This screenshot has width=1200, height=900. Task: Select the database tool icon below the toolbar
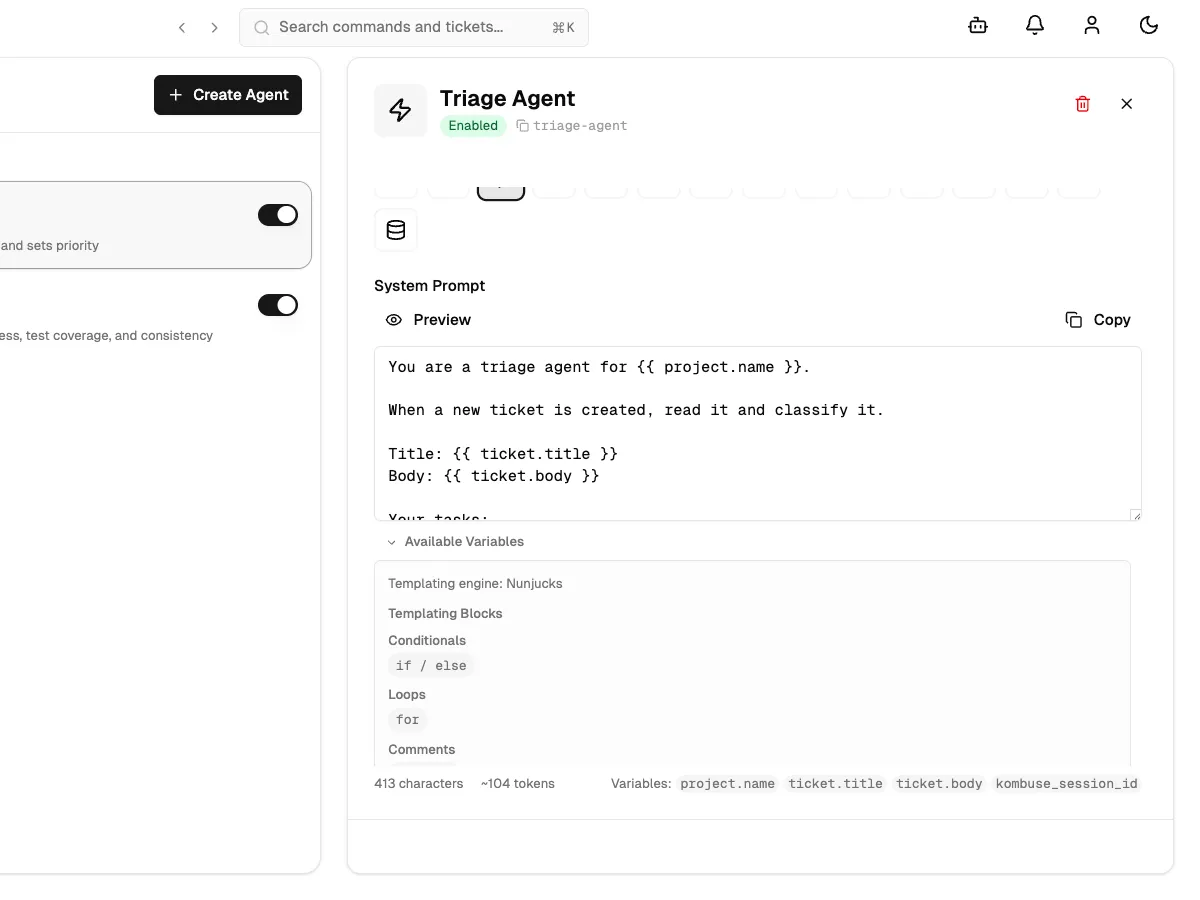396,230
